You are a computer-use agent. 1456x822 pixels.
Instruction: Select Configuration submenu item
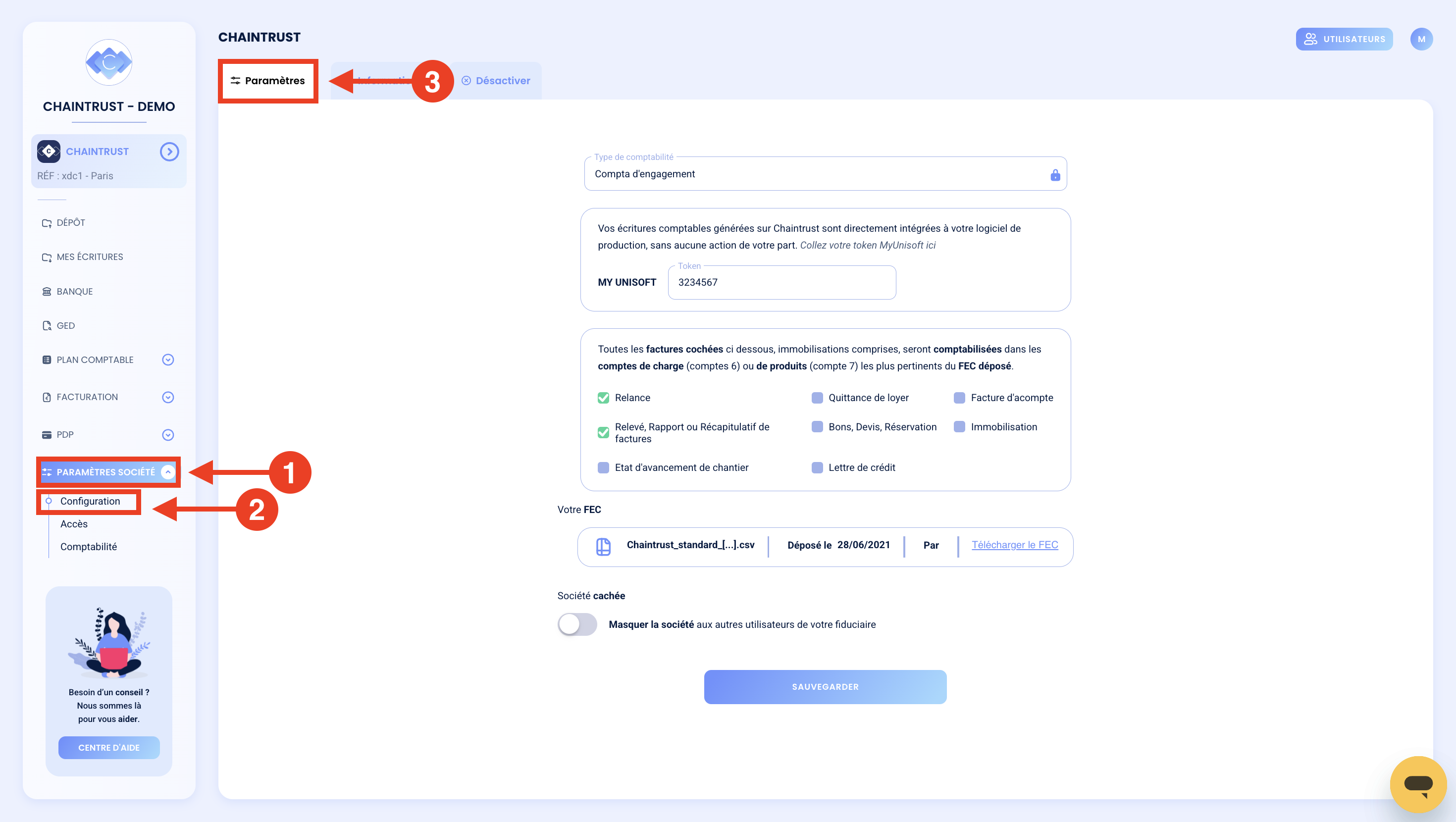coord(90,502)
